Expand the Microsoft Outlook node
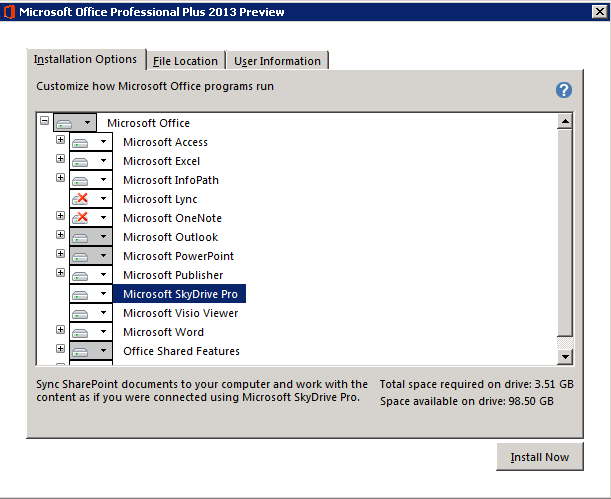The image size is (611, 499). (60, 235)
